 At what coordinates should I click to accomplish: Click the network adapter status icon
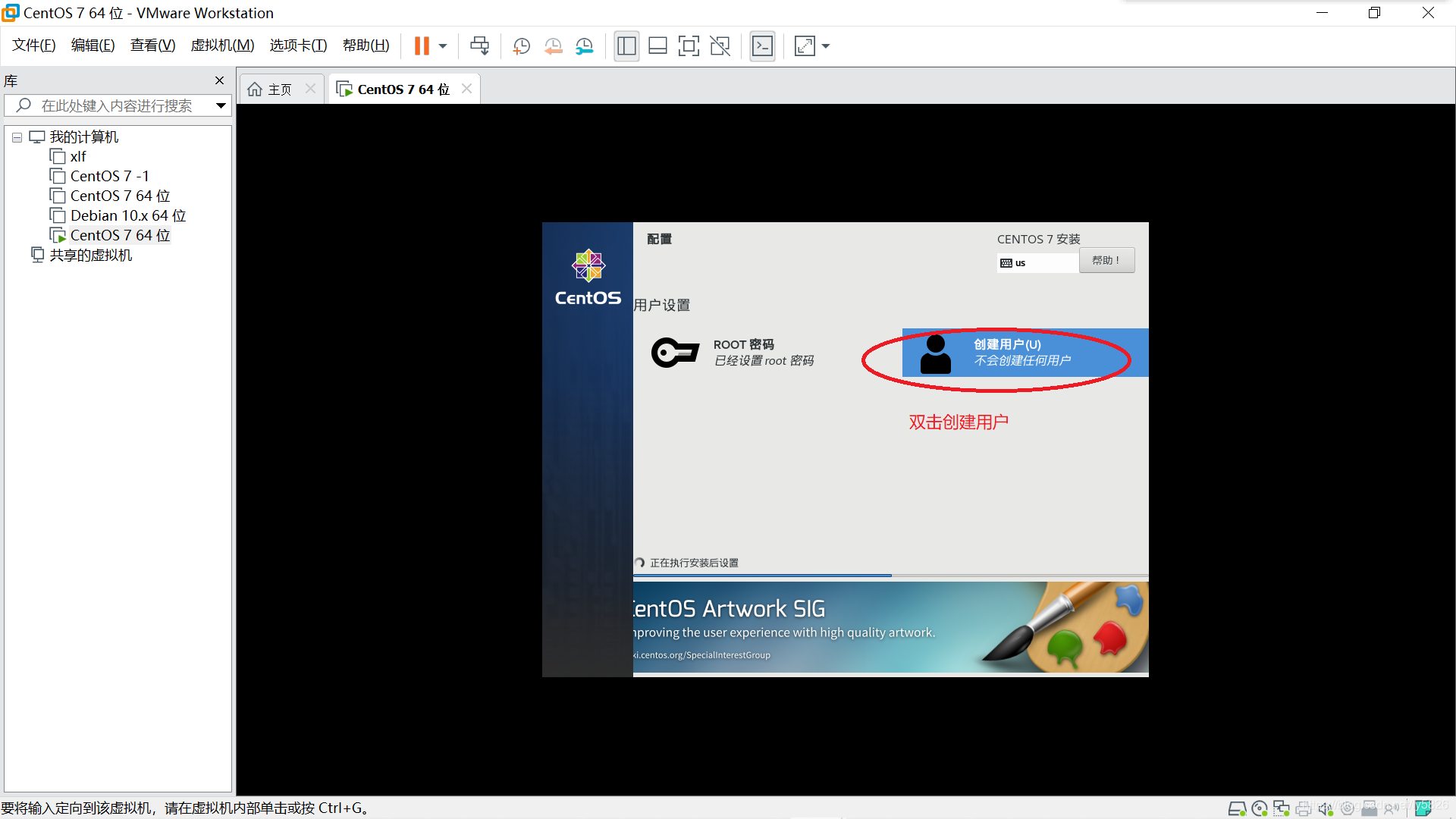tap(1282, 809)
